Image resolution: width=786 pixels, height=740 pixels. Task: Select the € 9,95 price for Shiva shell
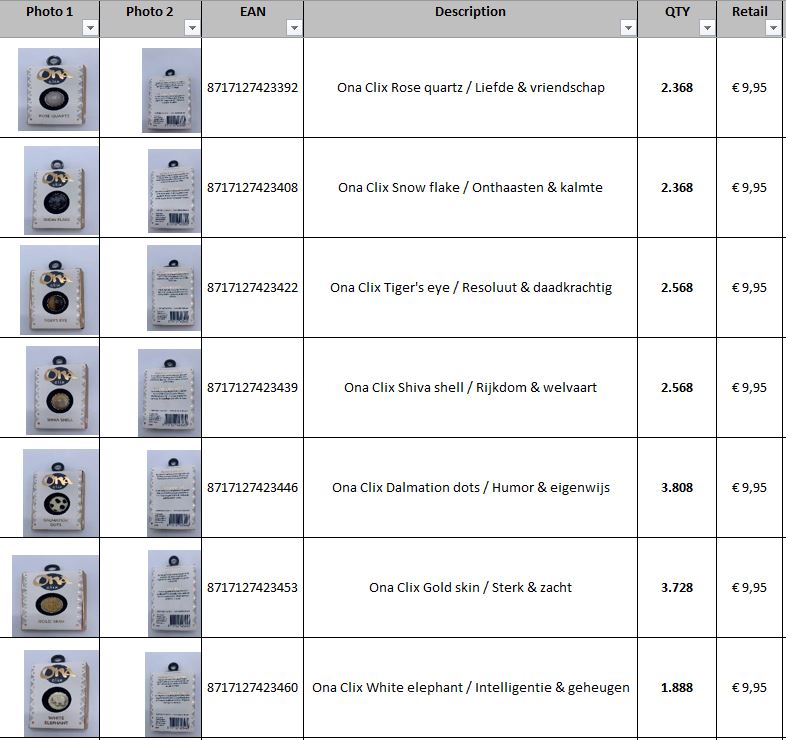(x=749, y=388)
